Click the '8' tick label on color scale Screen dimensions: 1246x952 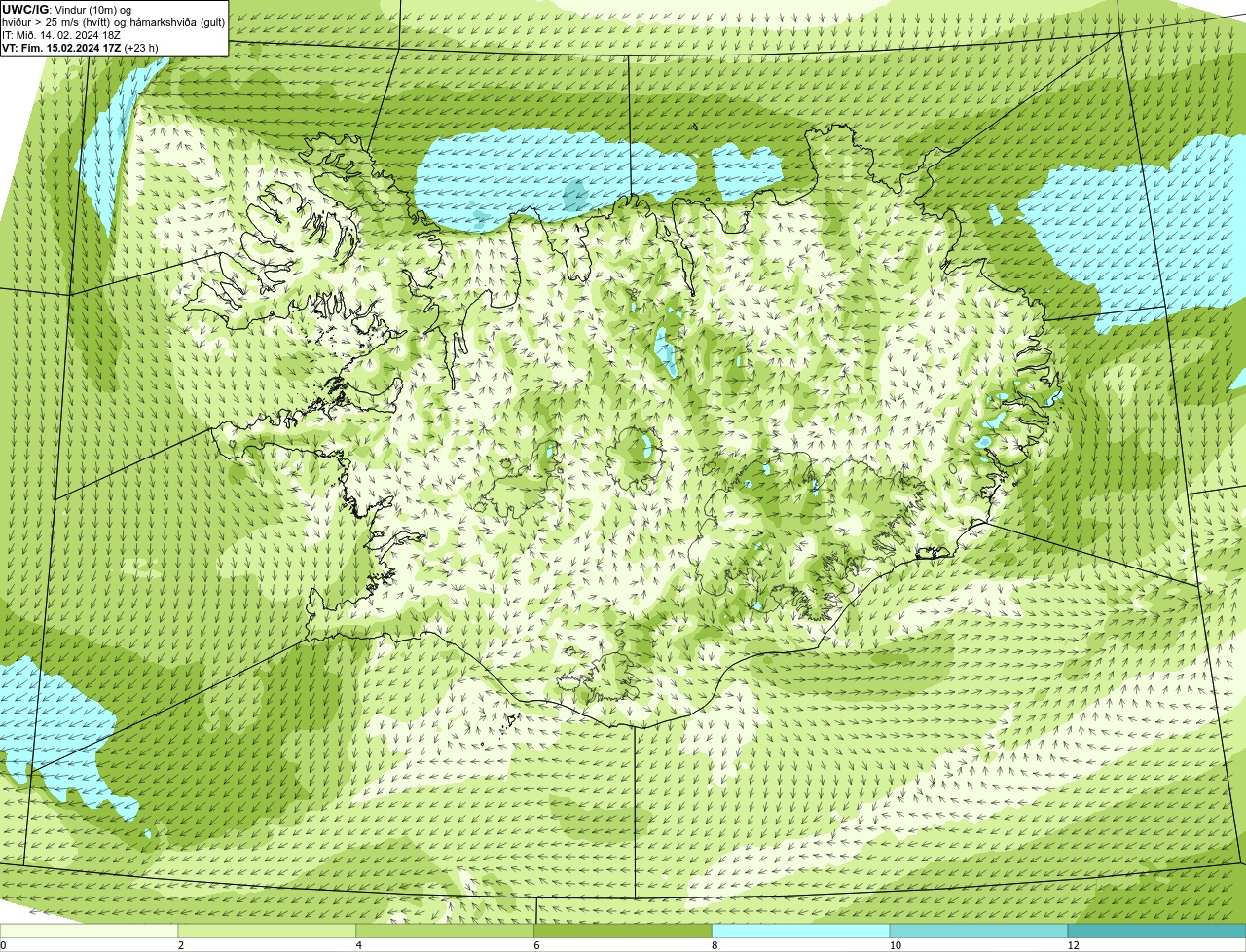click(x=715, y=945)
